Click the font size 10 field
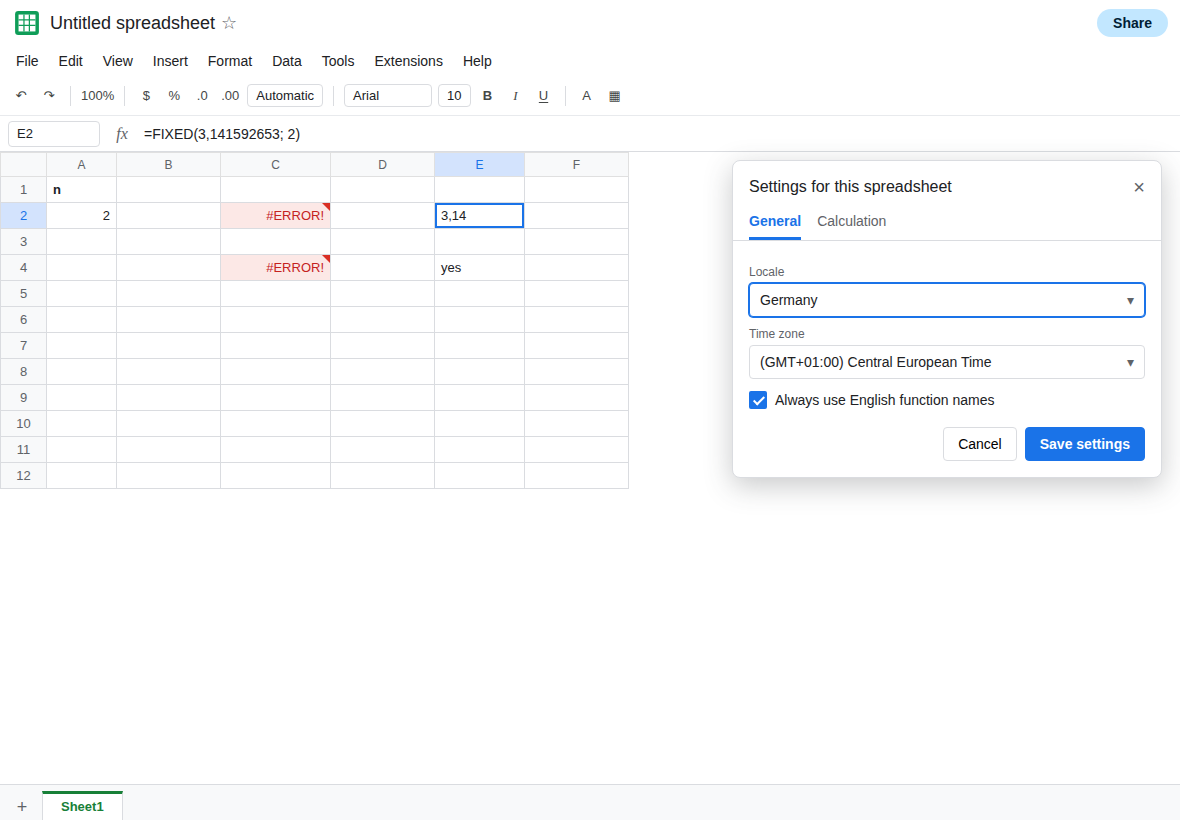Image resolution: width=1180 pixels, height=820 pixels. 455,96
